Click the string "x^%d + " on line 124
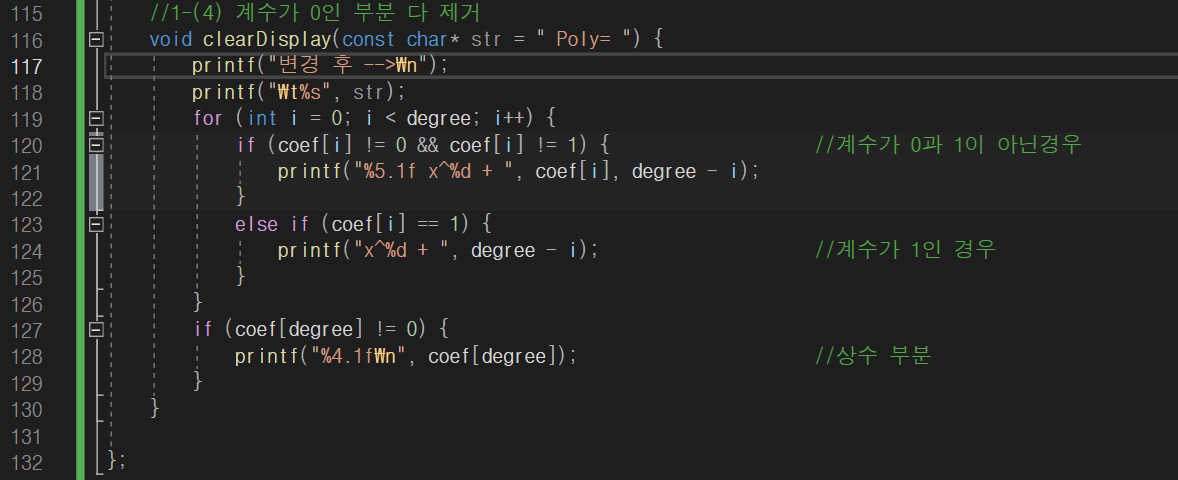The image size is (1178, 480). coord(401,250)
